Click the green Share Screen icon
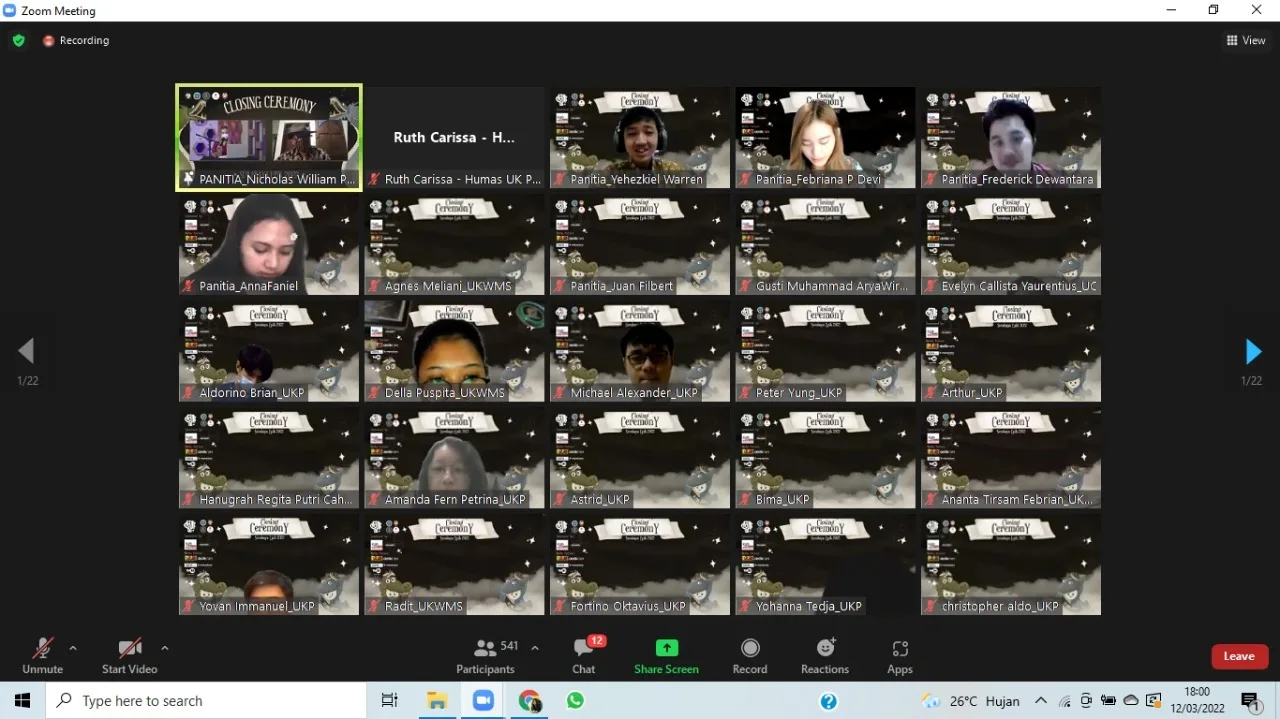The width and height of the screenshot is (1280, 719). coord(666,648)
